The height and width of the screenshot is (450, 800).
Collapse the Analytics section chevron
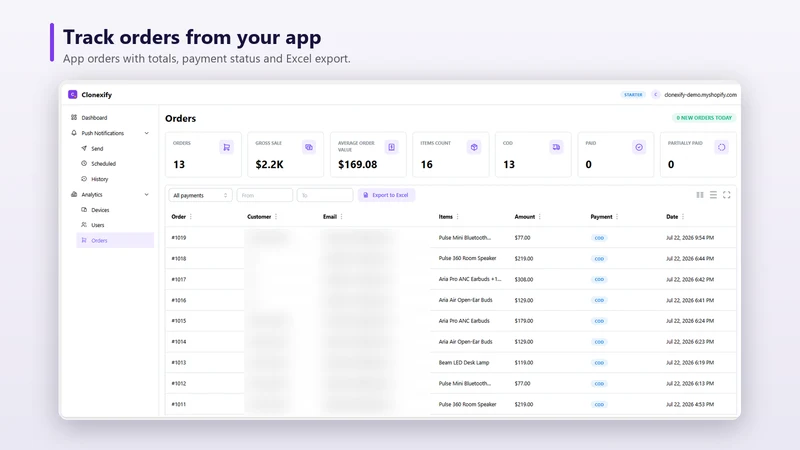(146, 194)
